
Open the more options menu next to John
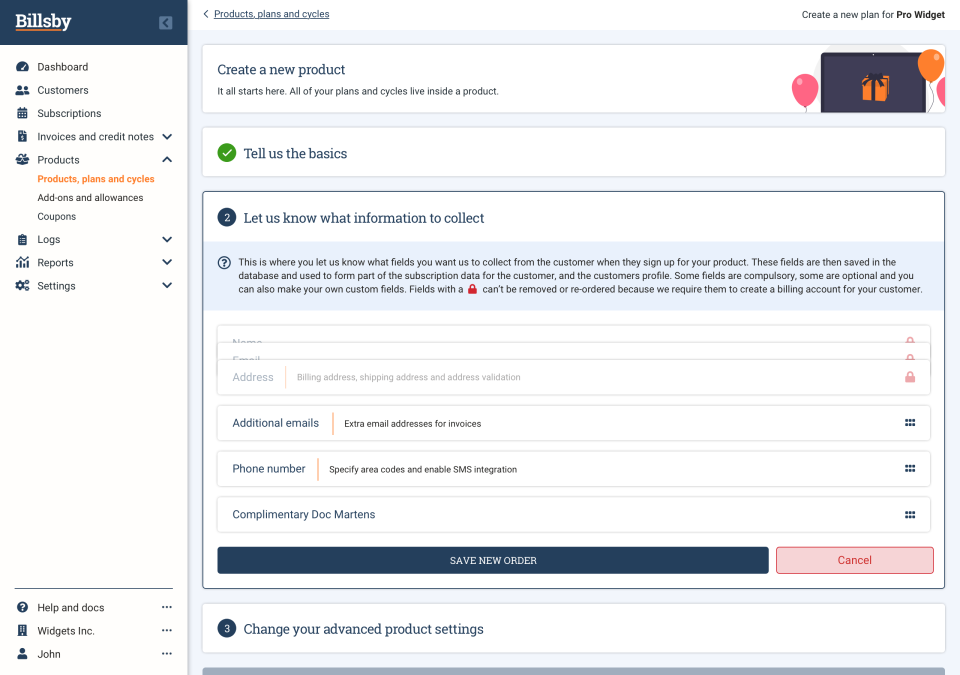(166, 653)
